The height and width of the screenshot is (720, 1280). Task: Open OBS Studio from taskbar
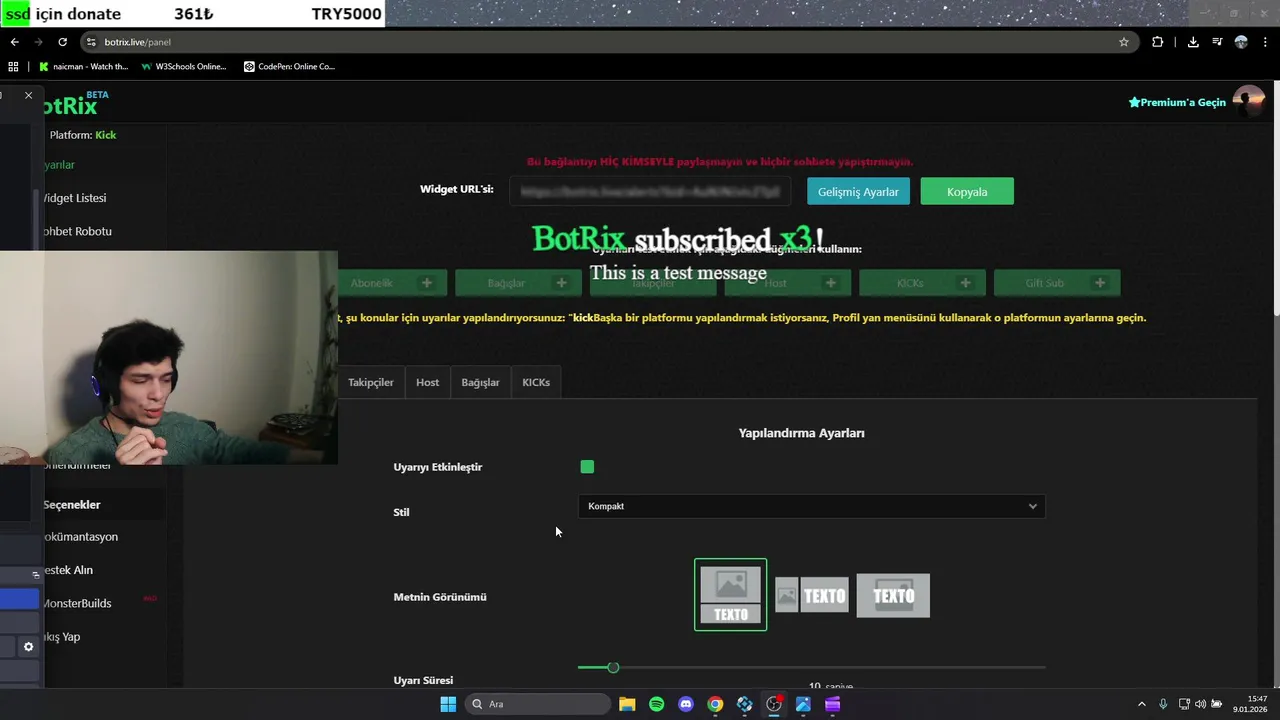[774, 704]
